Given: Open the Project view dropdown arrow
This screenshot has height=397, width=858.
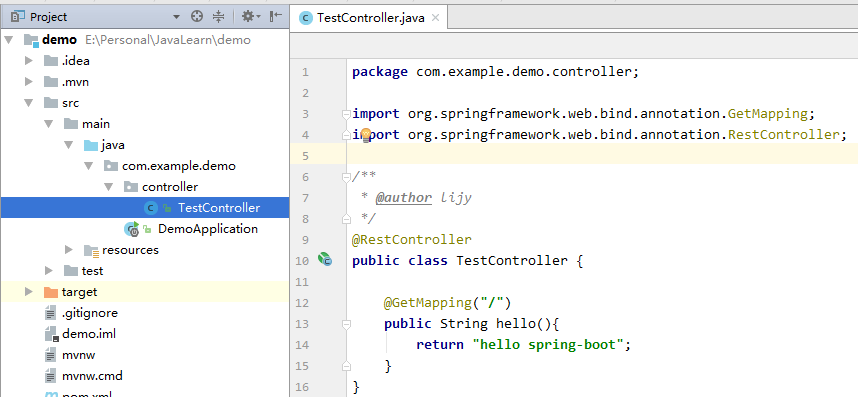Looking at the screenshot, I should point(176,17).
